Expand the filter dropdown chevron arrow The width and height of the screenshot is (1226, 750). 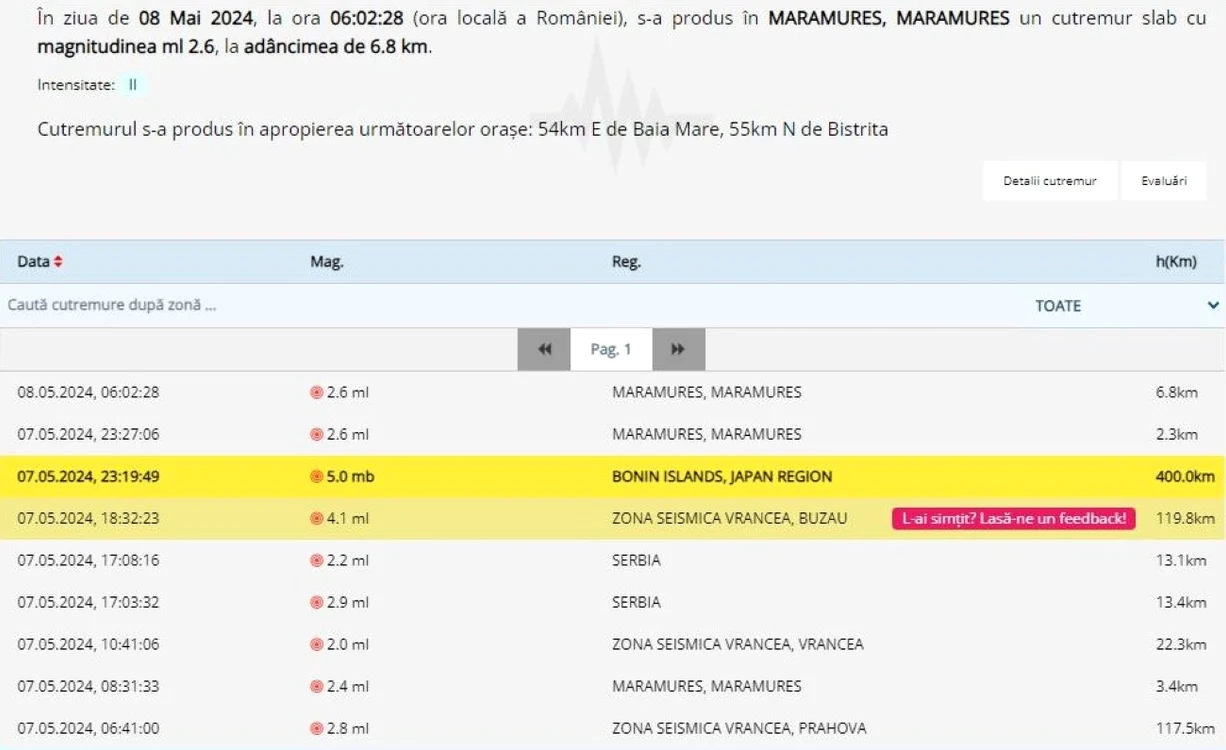tap(1213, 306)
